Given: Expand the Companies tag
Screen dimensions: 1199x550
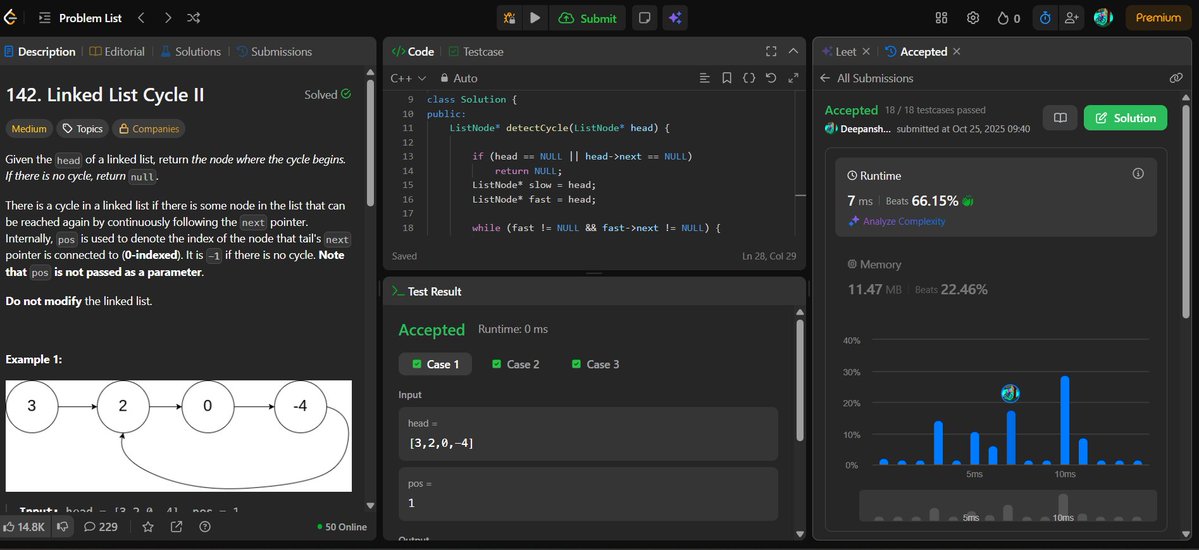Looking at the screenshot, I should 148,129.
